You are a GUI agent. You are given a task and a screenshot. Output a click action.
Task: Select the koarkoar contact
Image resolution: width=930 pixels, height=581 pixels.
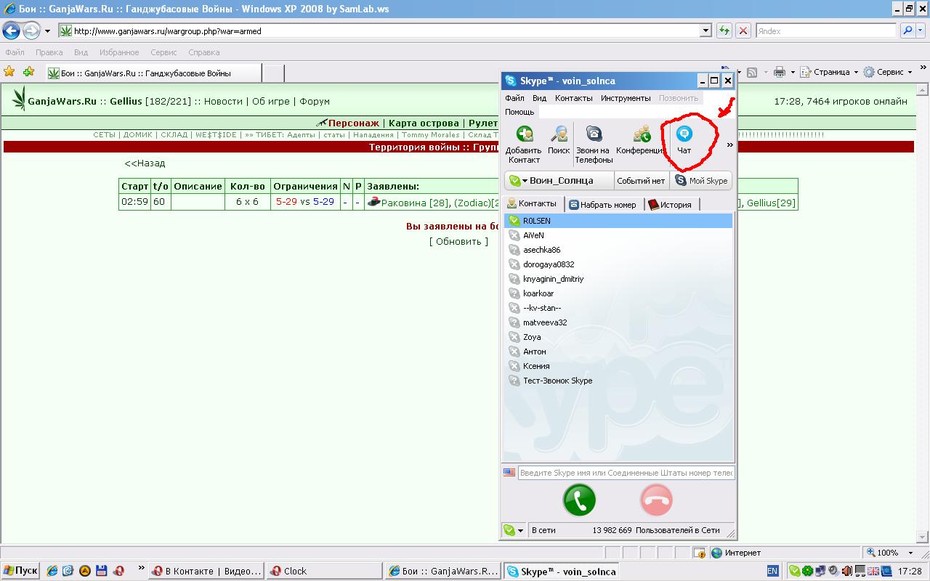(617, 293)
